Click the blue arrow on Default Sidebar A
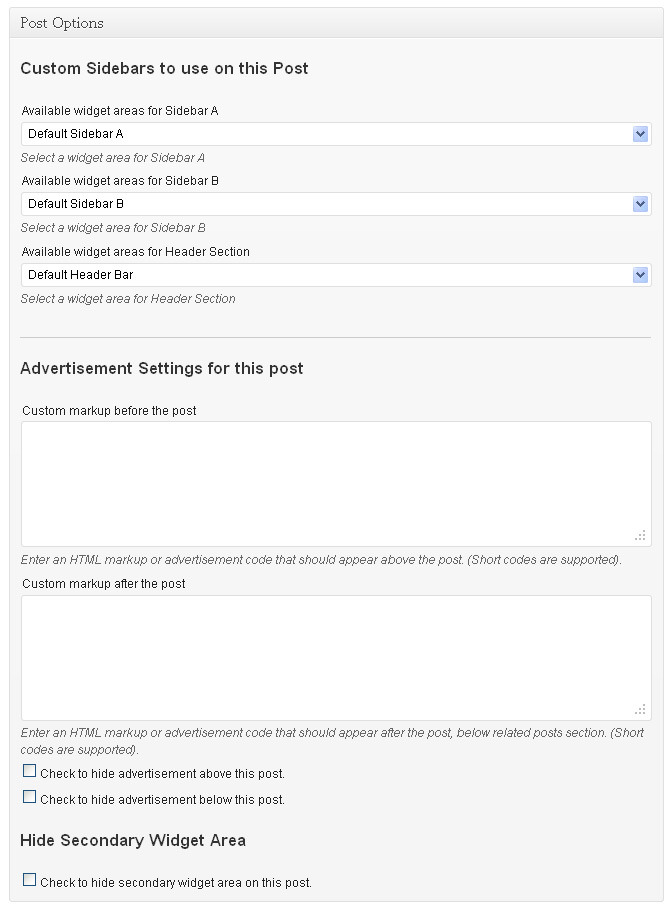This screenshot has width=671, height=906. tap(640, 134)
